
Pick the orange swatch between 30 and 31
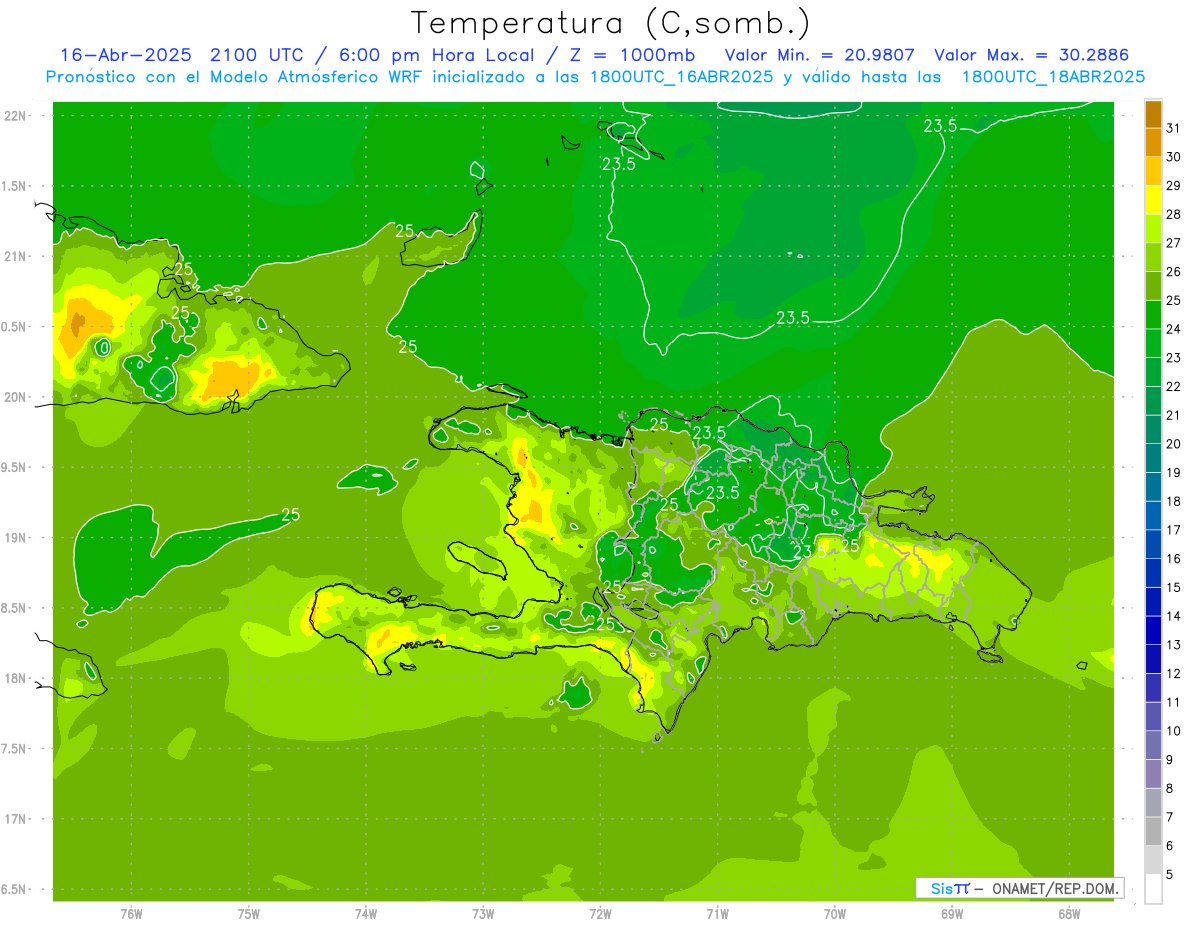tap(1153, 143)
